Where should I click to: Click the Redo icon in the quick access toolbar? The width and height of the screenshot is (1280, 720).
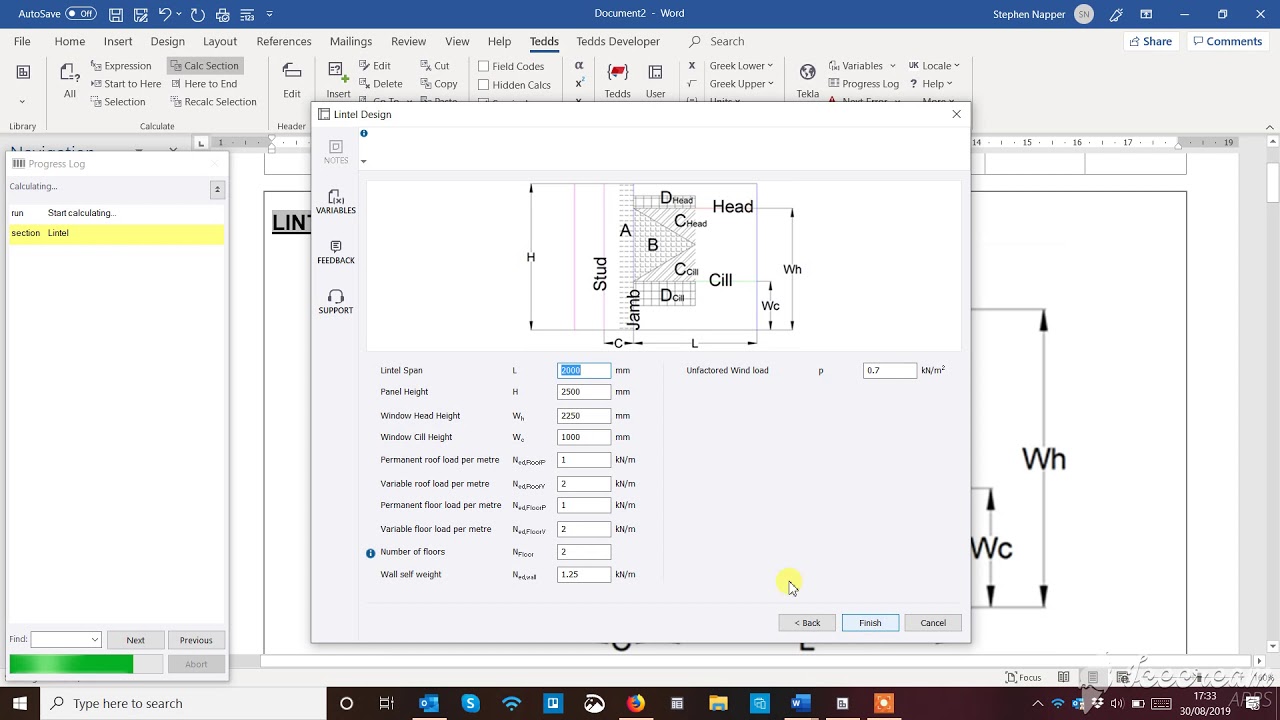pyautogui.click(x=198, y=14)
